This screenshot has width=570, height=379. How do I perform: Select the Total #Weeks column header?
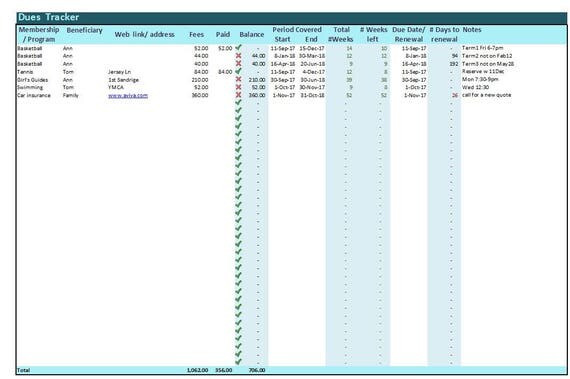tap(341, 34)
